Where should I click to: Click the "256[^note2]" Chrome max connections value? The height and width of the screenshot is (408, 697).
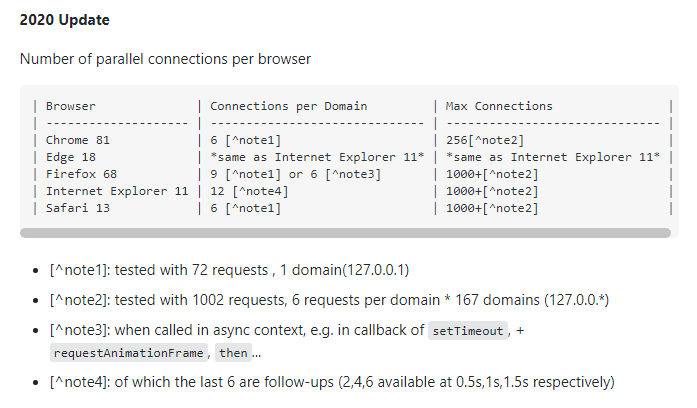485,140
